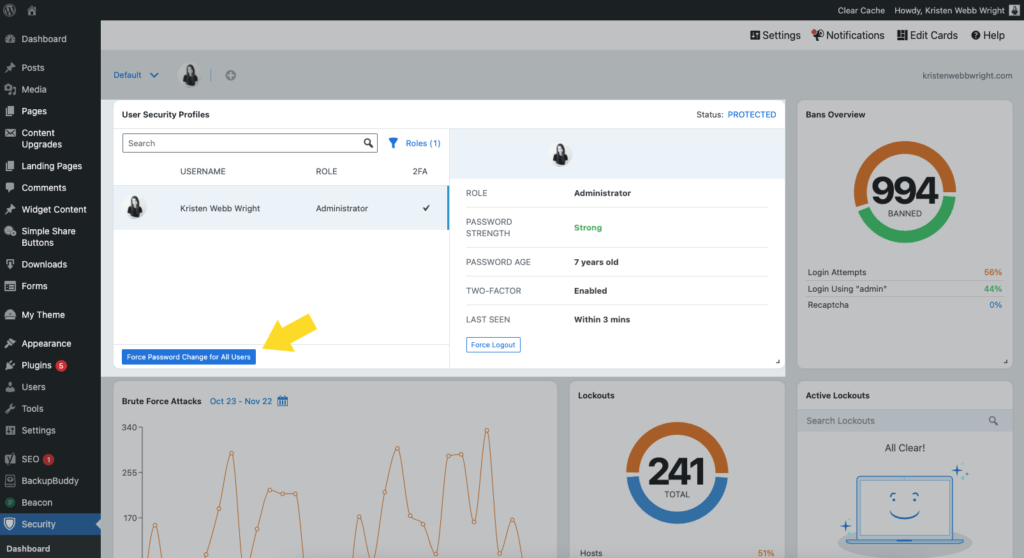Click the user profiles Search field
Screen dimensions: 1024x558
tap(249, 143)
